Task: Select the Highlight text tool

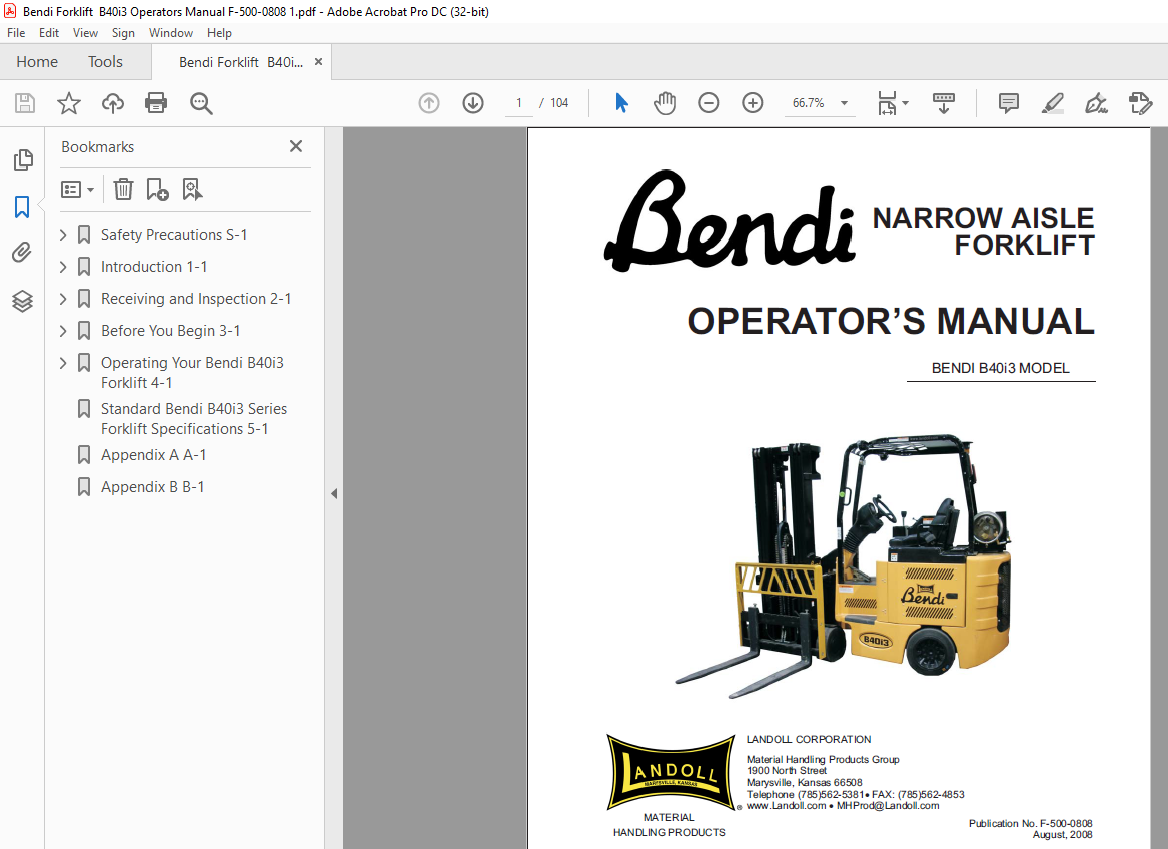Action: click(1053, 103)
